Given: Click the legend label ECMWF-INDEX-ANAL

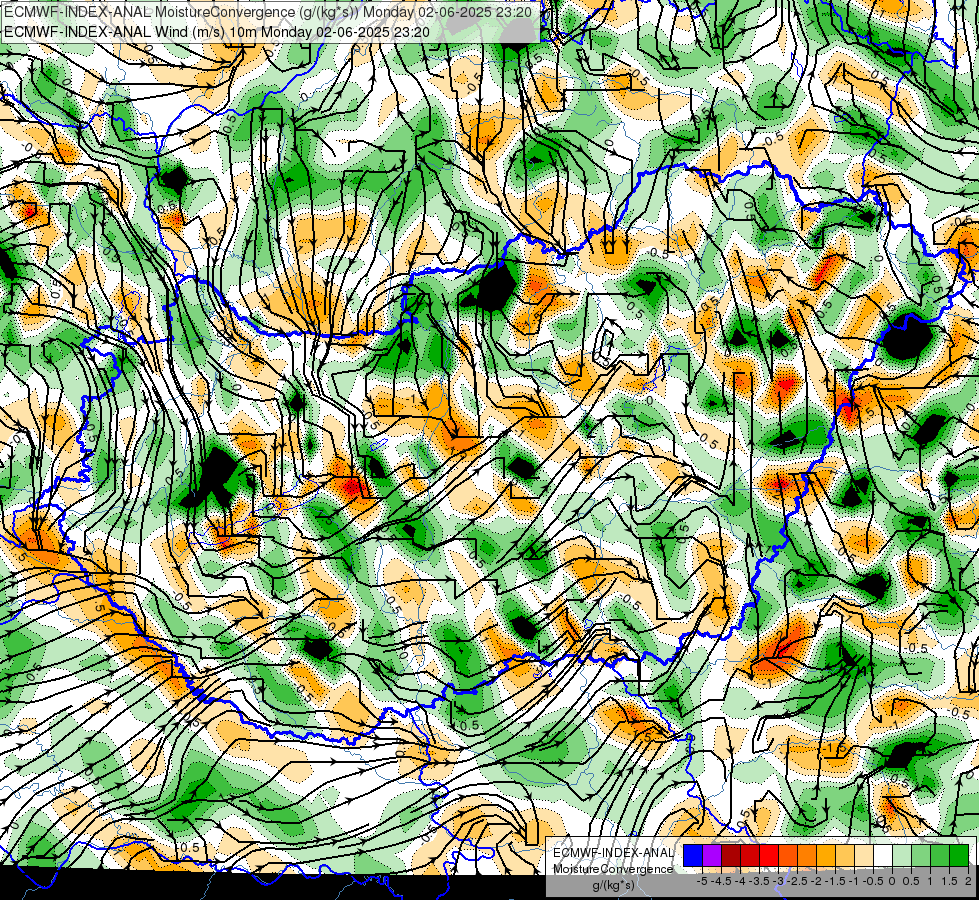Looking at the screenshot, I should click(613, 853).
